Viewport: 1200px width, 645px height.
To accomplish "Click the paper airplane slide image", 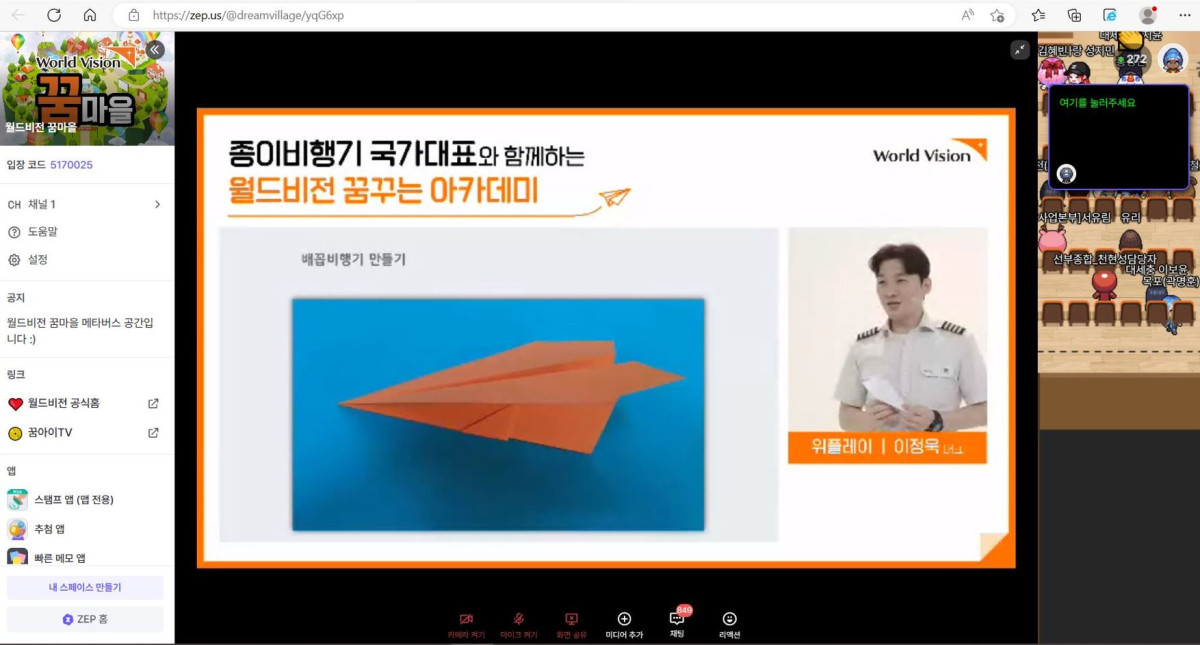I will click(x=498, y=414).
